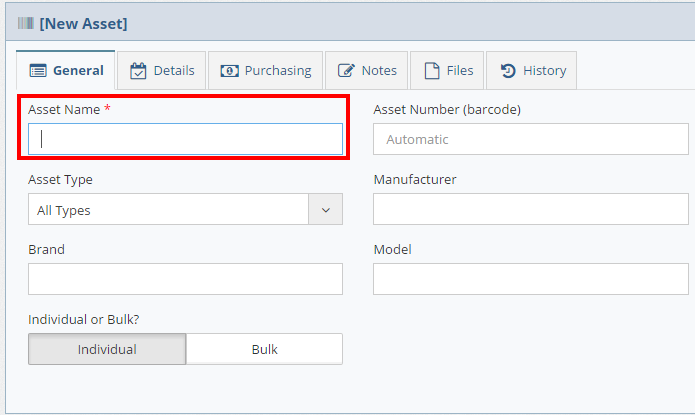695x415 pixels.
Task: Click the Asset Number barcode field
Action: pyautogui.click(x=530, y=139)
